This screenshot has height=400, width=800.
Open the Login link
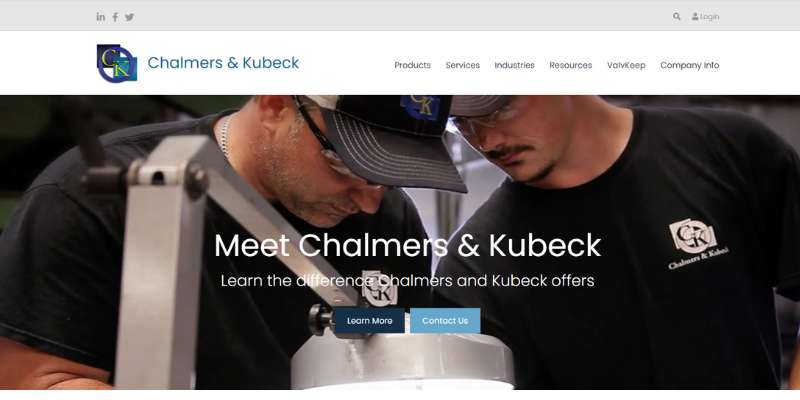pyautogui.click(x=709, y=17)
